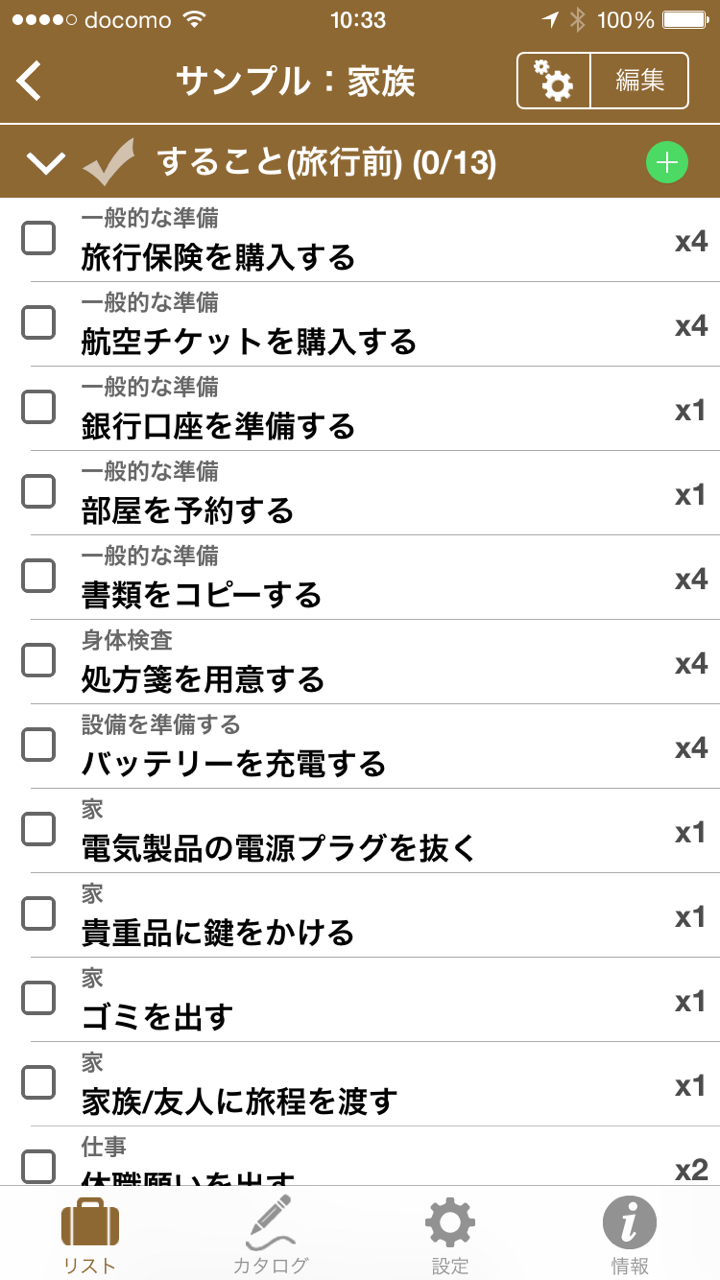Open the 航空チケットを購入する item
The image size is (720, 1280).
[x=249, y=343]
